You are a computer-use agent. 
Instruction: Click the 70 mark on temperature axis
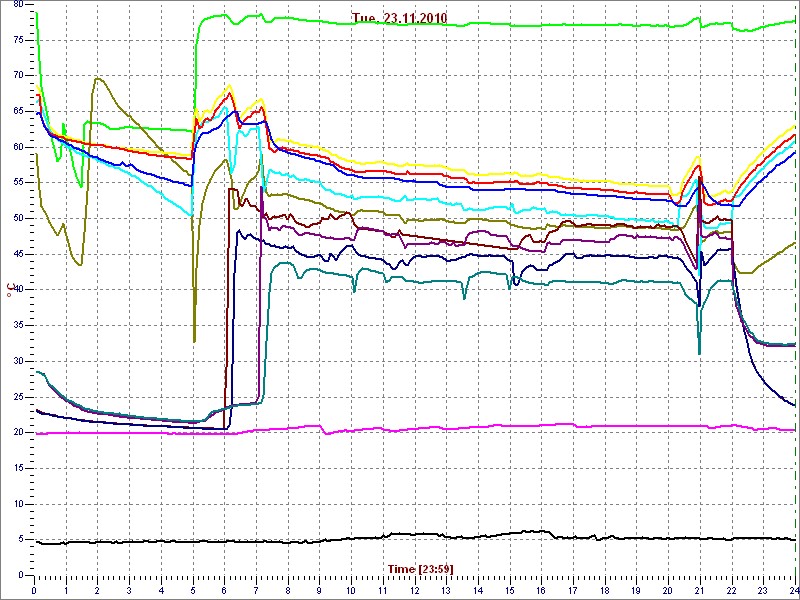point(18,76)
